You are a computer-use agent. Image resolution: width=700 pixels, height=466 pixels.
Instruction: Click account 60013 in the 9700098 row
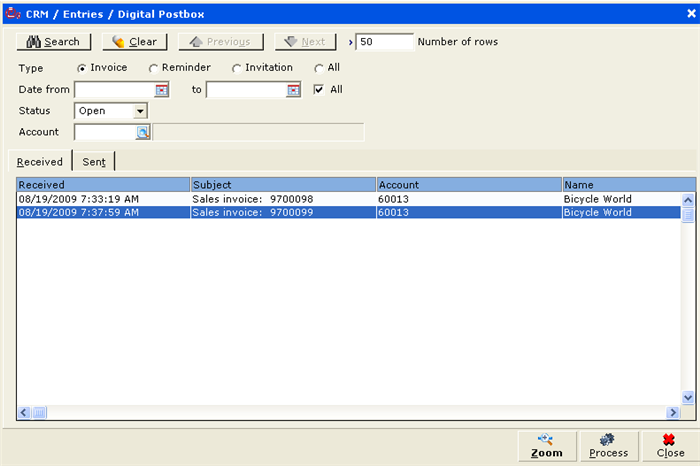[393, 199]
